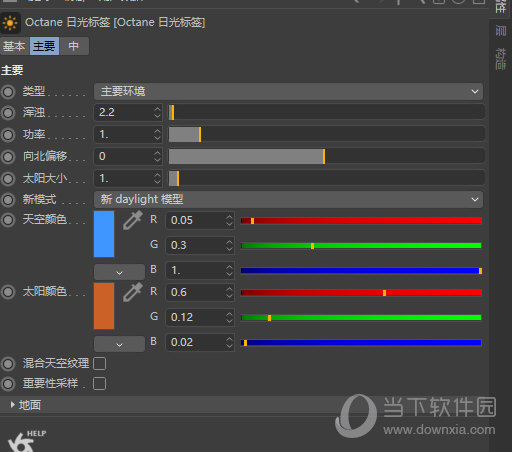The image size is (512, 452).
Task: Click the 功率 slider bar
Action: 327,135
